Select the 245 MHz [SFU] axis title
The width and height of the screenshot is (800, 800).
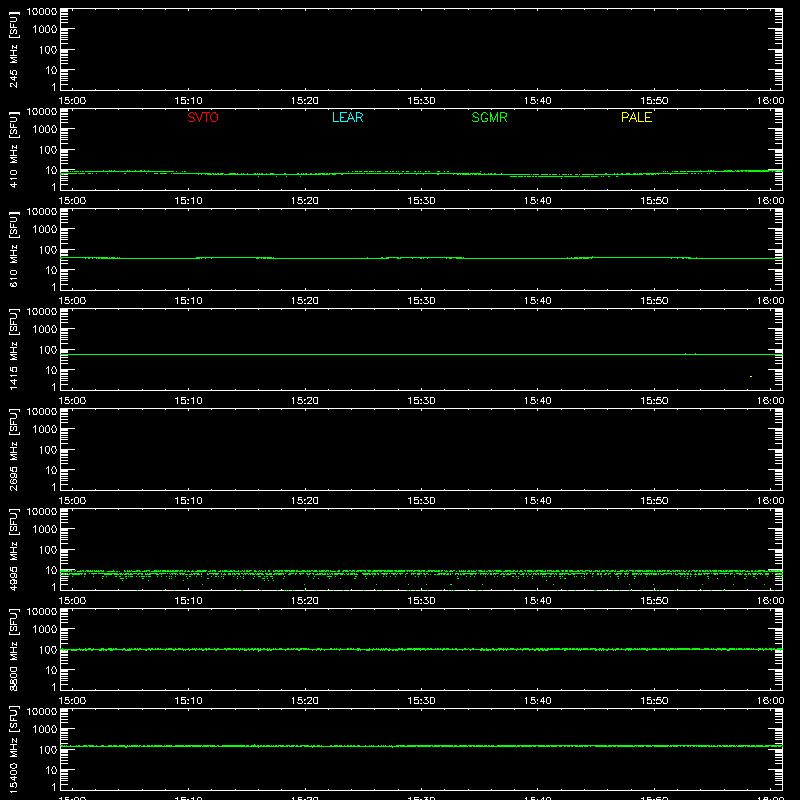13,49
